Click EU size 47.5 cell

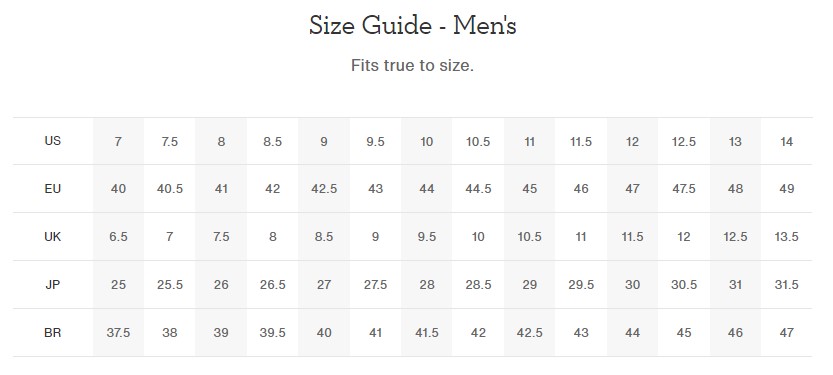(x=684, y=189)
